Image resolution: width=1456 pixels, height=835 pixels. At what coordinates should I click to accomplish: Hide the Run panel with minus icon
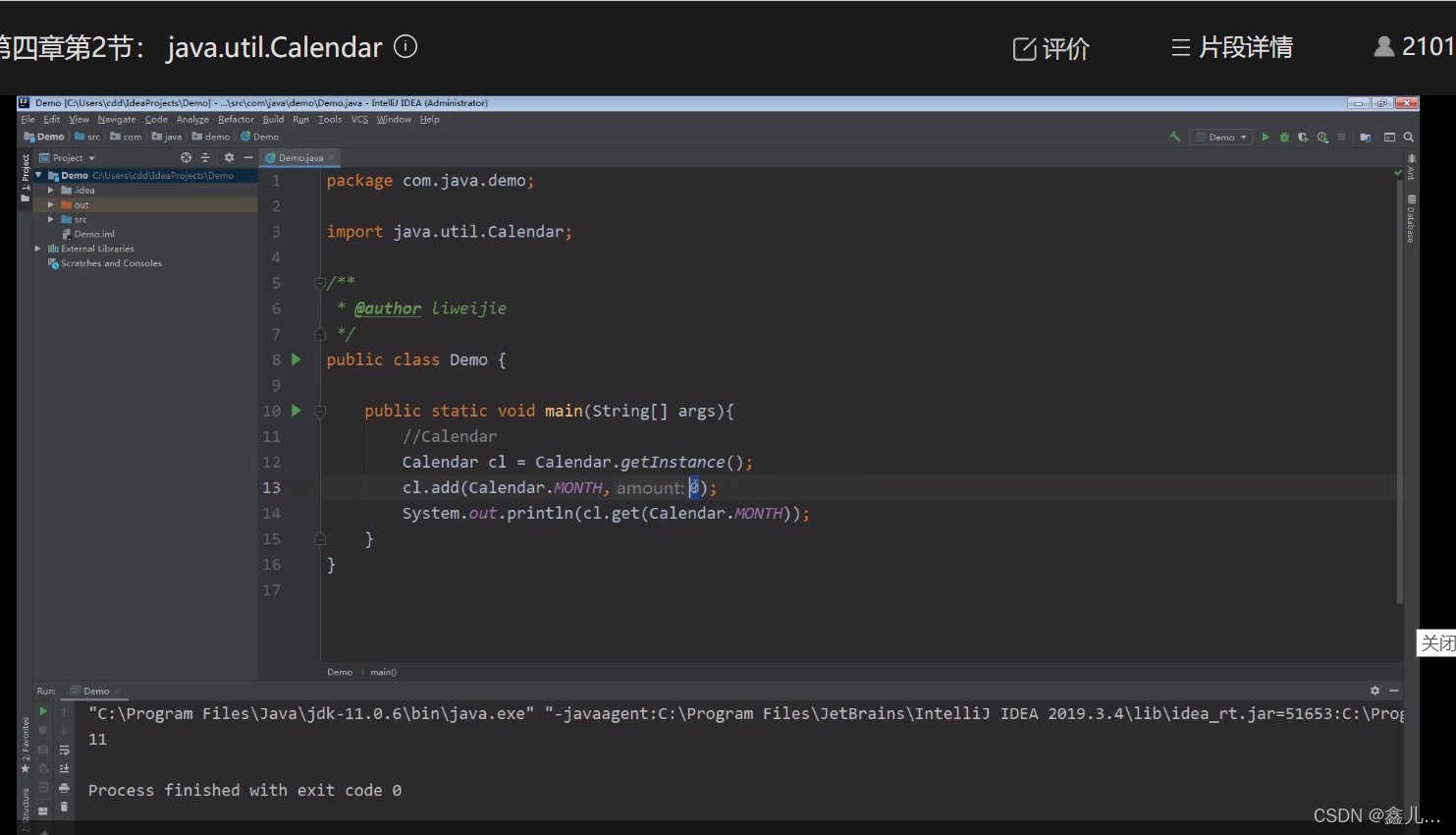pos(1394,691)
